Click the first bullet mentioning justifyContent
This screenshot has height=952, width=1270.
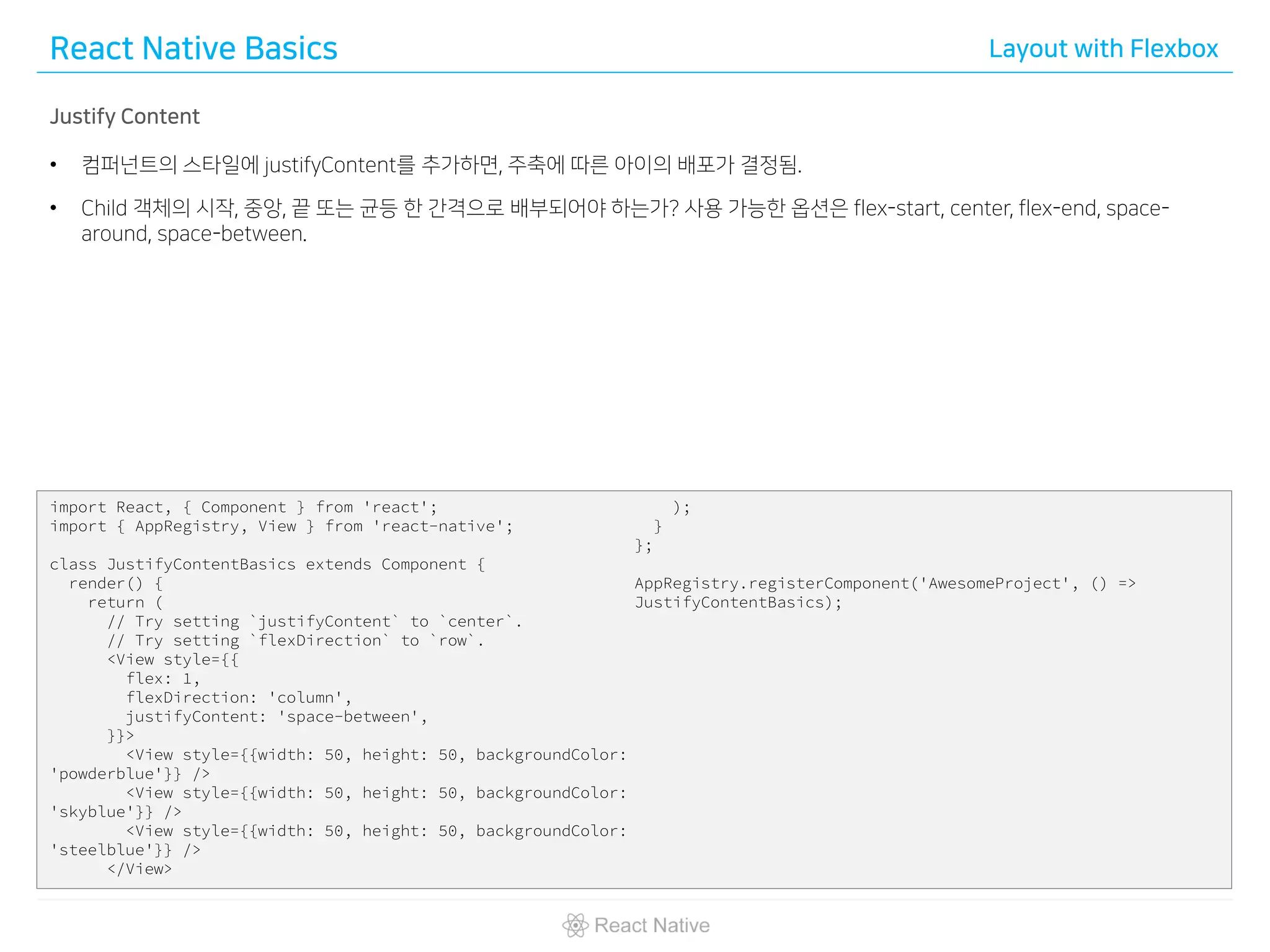[442, 165]
